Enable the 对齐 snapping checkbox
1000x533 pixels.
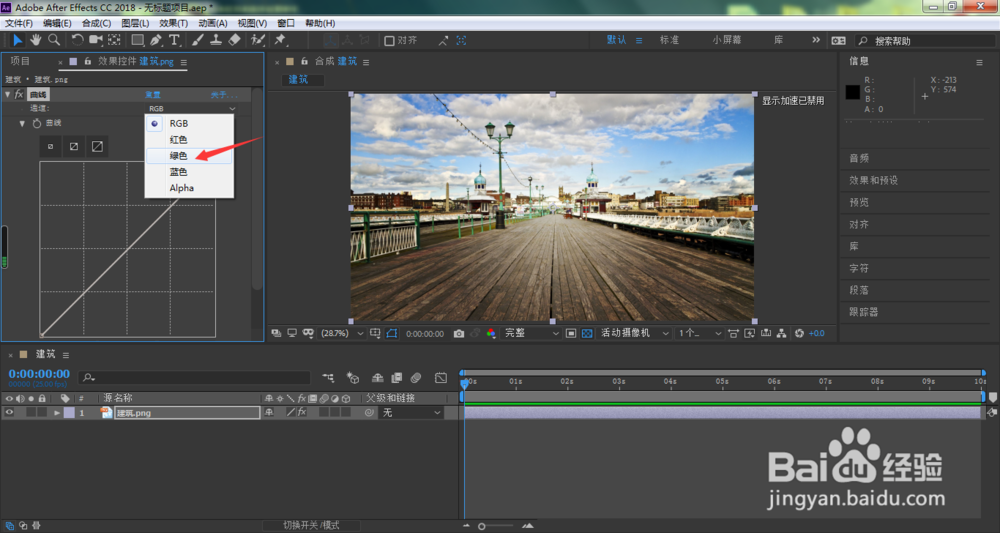coord(390,41)
